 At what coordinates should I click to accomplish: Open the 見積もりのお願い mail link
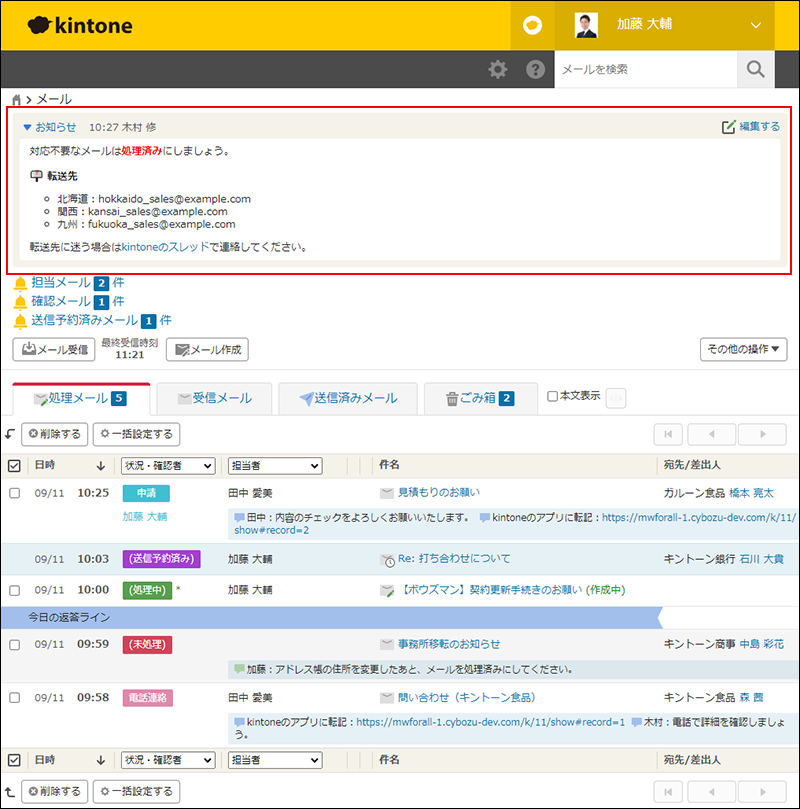point(438,492)
